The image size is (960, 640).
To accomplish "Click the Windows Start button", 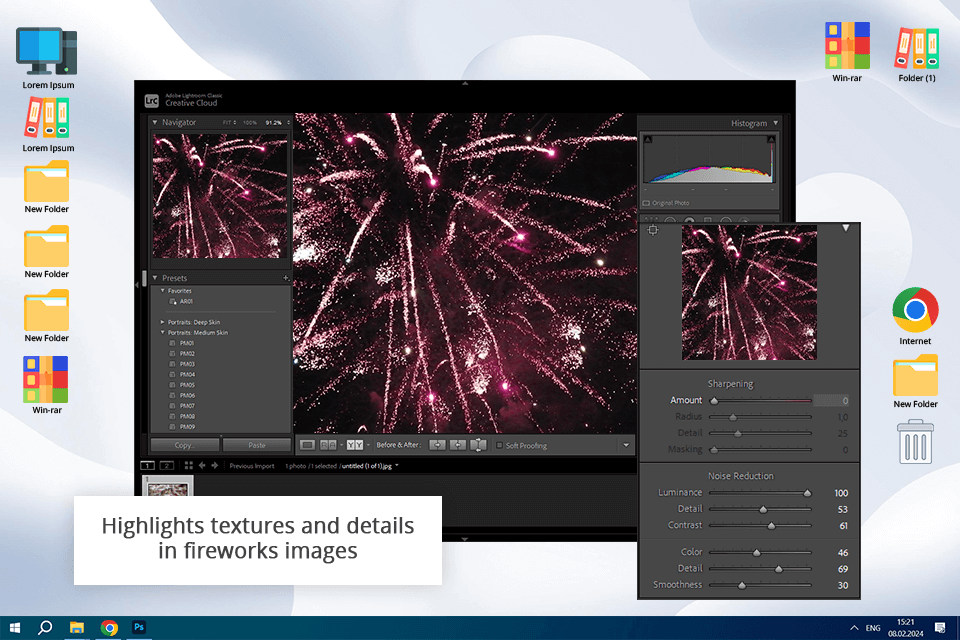I will 15,627.
